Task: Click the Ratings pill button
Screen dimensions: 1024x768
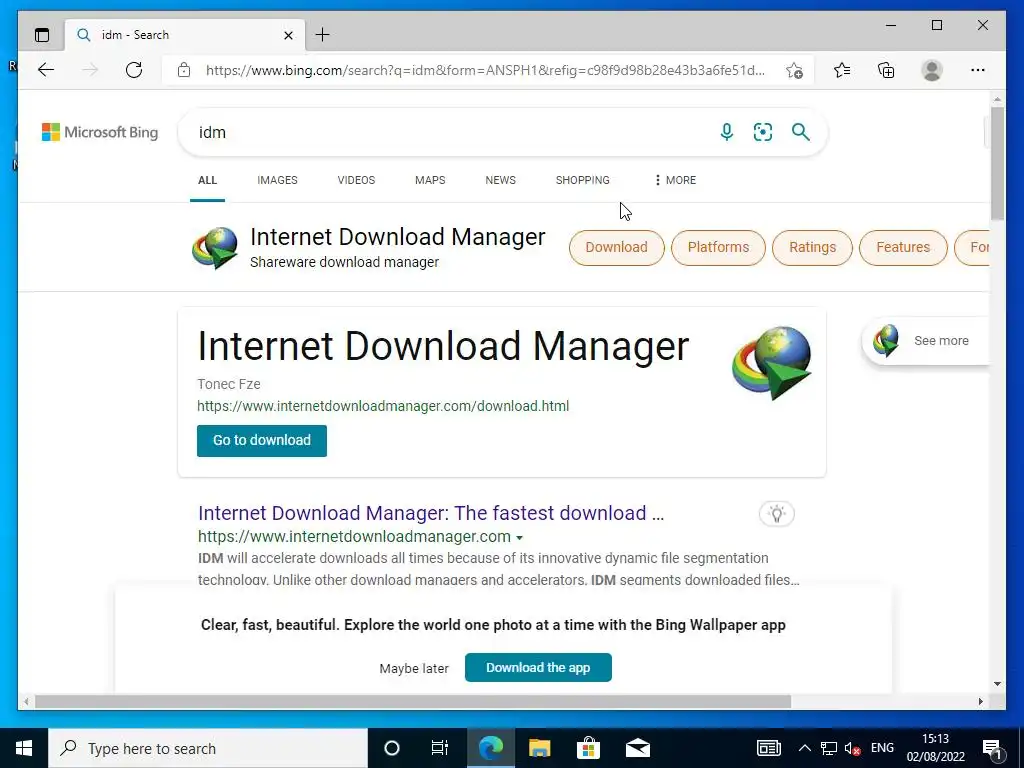Action: coord(812,248)
